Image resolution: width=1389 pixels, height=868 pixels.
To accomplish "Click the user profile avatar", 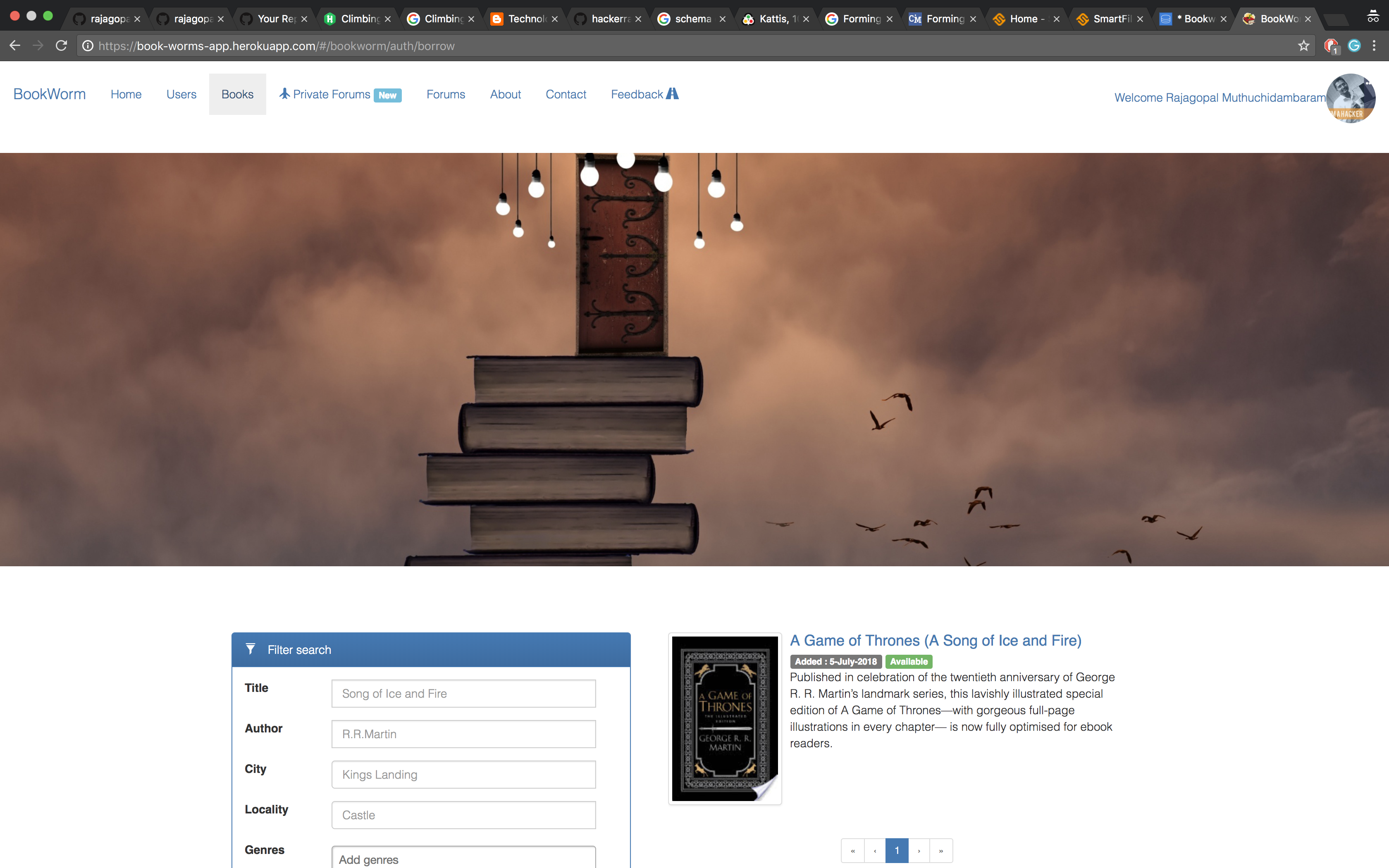I will (x=1350, y=98).
